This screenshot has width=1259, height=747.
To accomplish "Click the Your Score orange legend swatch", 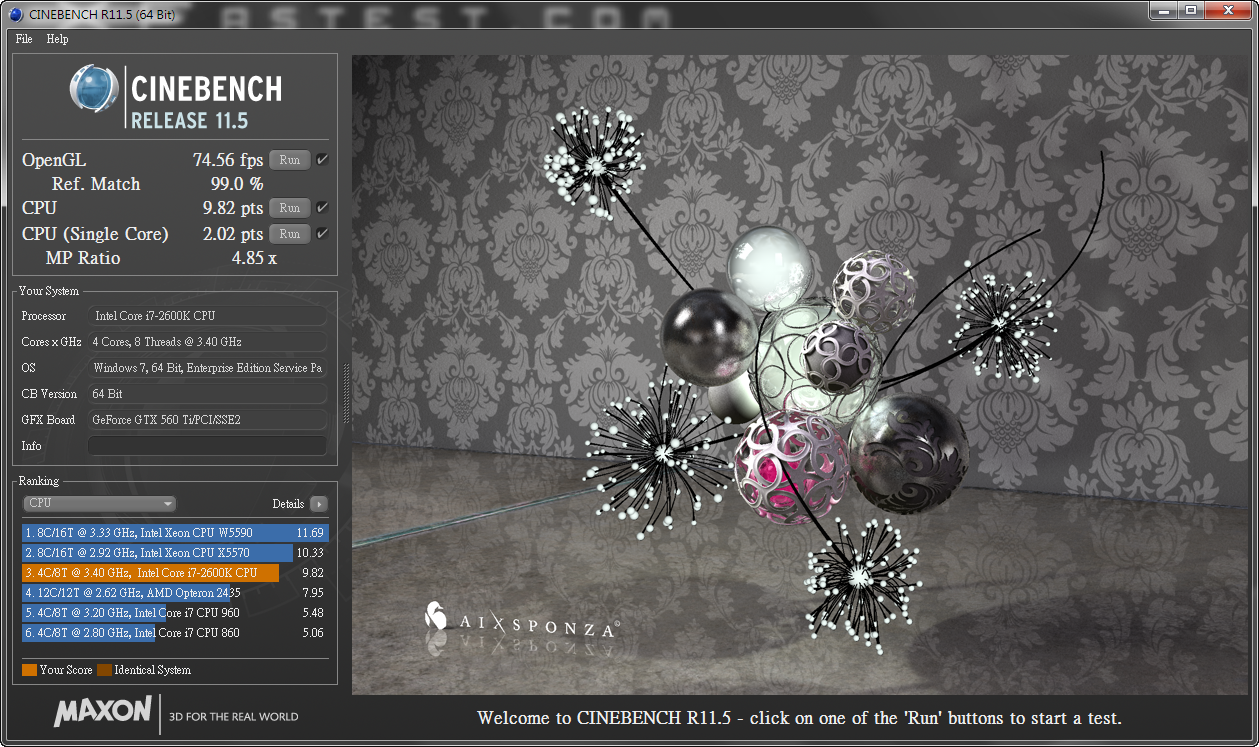I will click(x=29, y=670).
